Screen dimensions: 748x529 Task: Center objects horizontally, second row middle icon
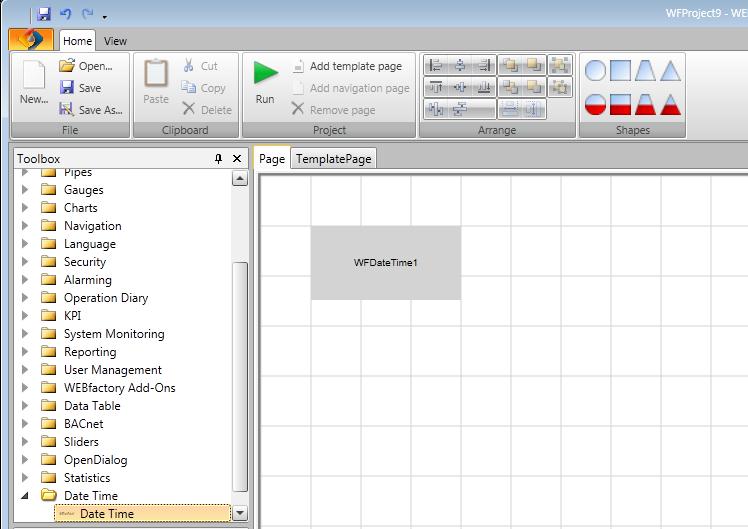point(460,87)
